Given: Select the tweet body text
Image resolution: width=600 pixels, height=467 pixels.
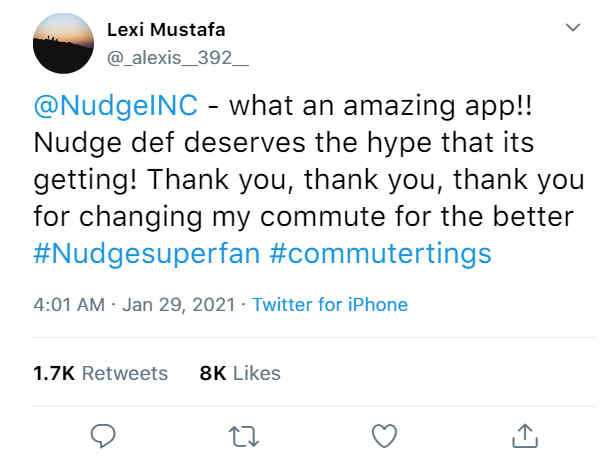Looking at the screenshot, I should 309,179.
